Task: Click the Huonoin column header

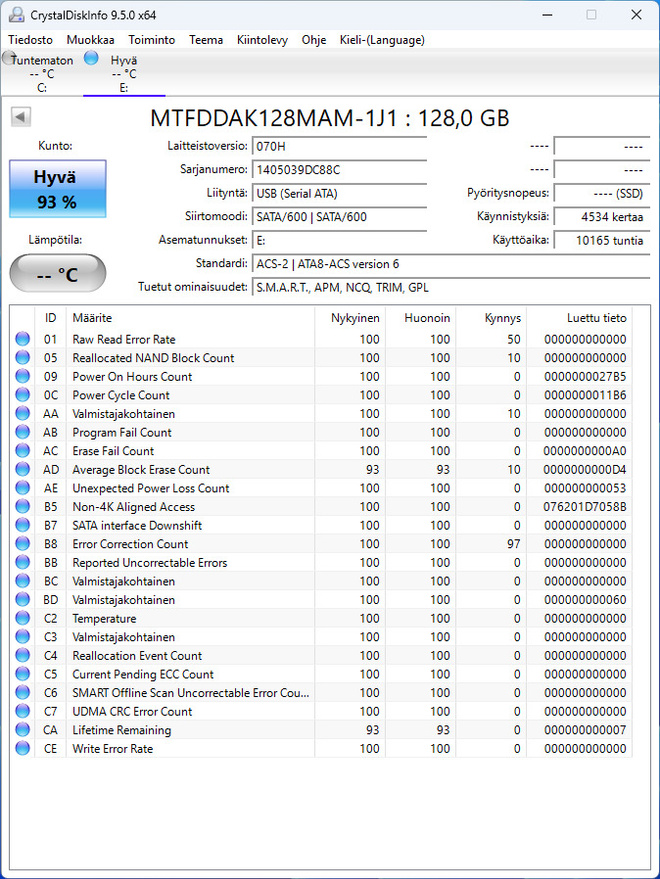Action: 421,318
